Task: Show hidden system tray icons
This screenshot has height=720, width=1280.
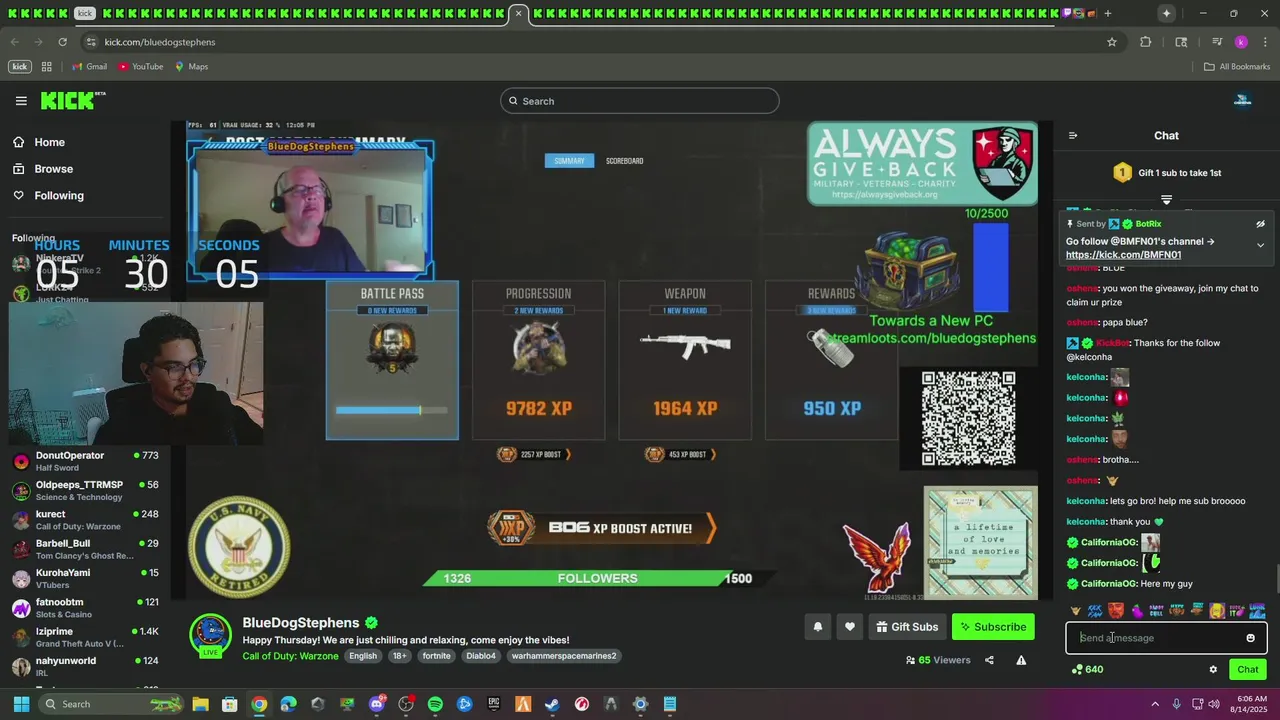Action: [1155, 704]
